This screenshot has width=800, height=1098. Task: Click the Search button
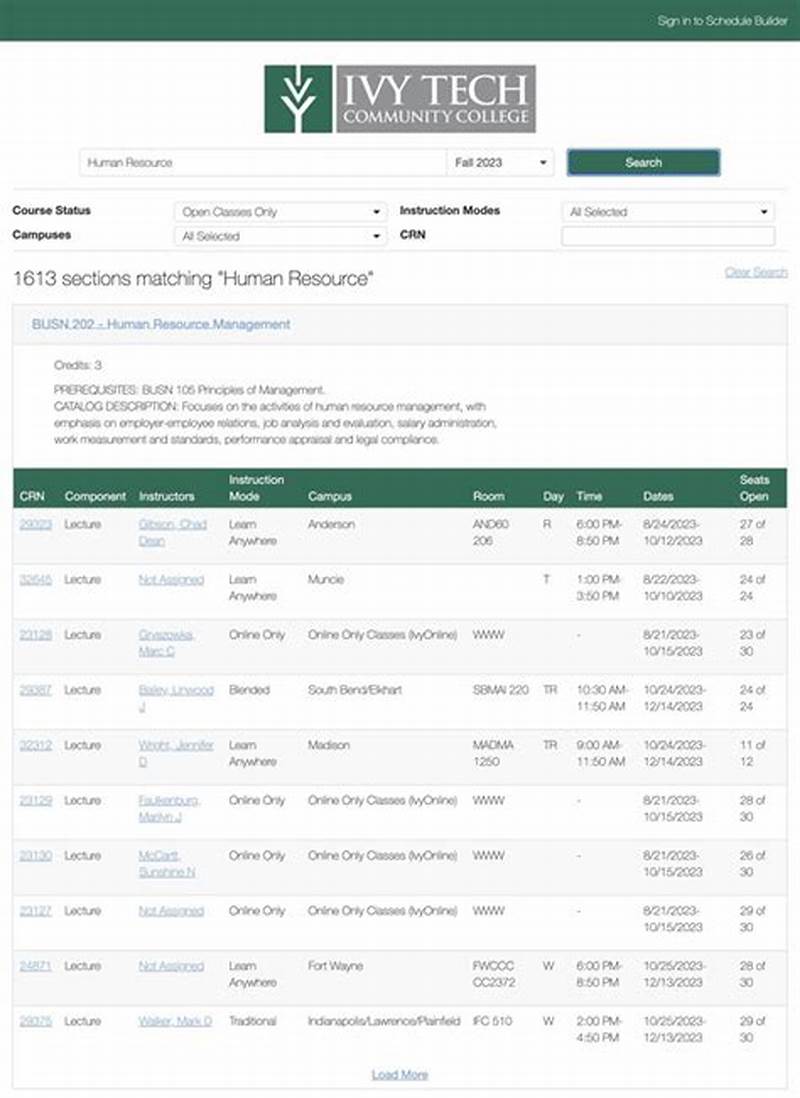(x=643, y=162)
